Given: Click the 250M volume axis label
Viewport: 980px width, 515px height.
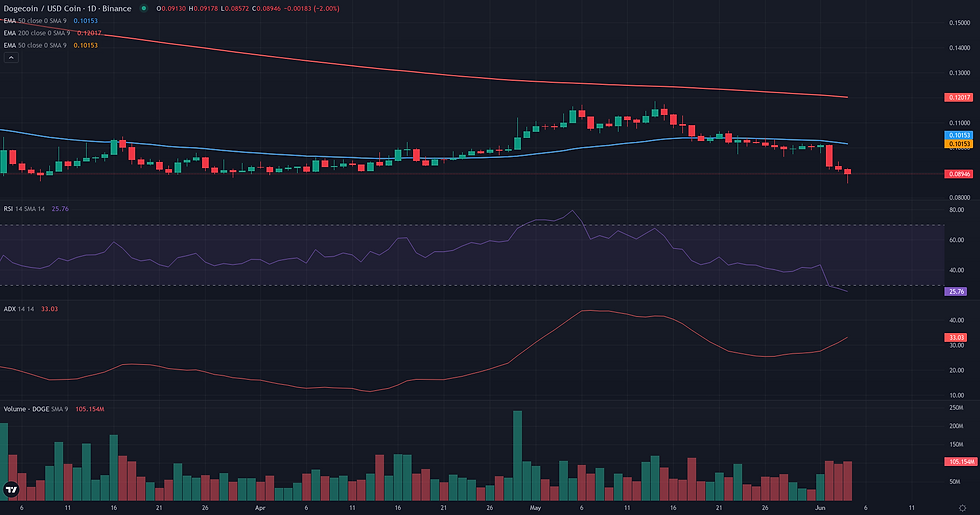Looking at the screenshot, I should pyautogui.click(x=956, y=408).
